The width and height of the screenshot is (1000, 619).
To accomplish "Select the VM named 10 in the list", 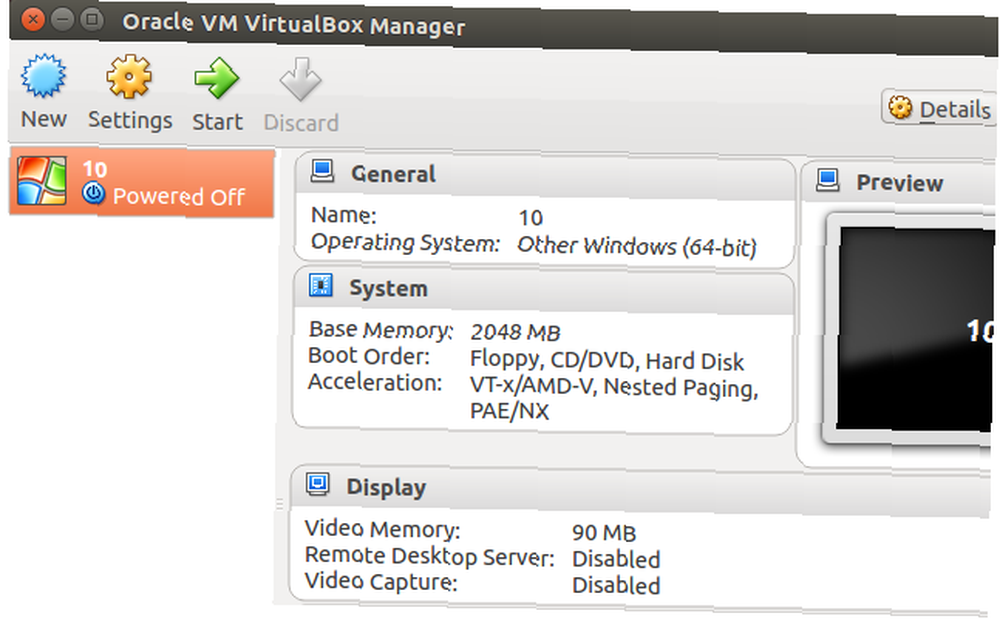I will point(142,182).
